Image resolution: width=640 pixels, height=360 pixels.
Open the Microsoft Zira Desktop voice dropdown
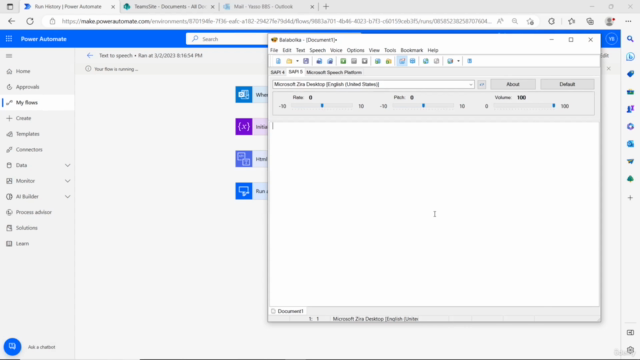point(373,84)
